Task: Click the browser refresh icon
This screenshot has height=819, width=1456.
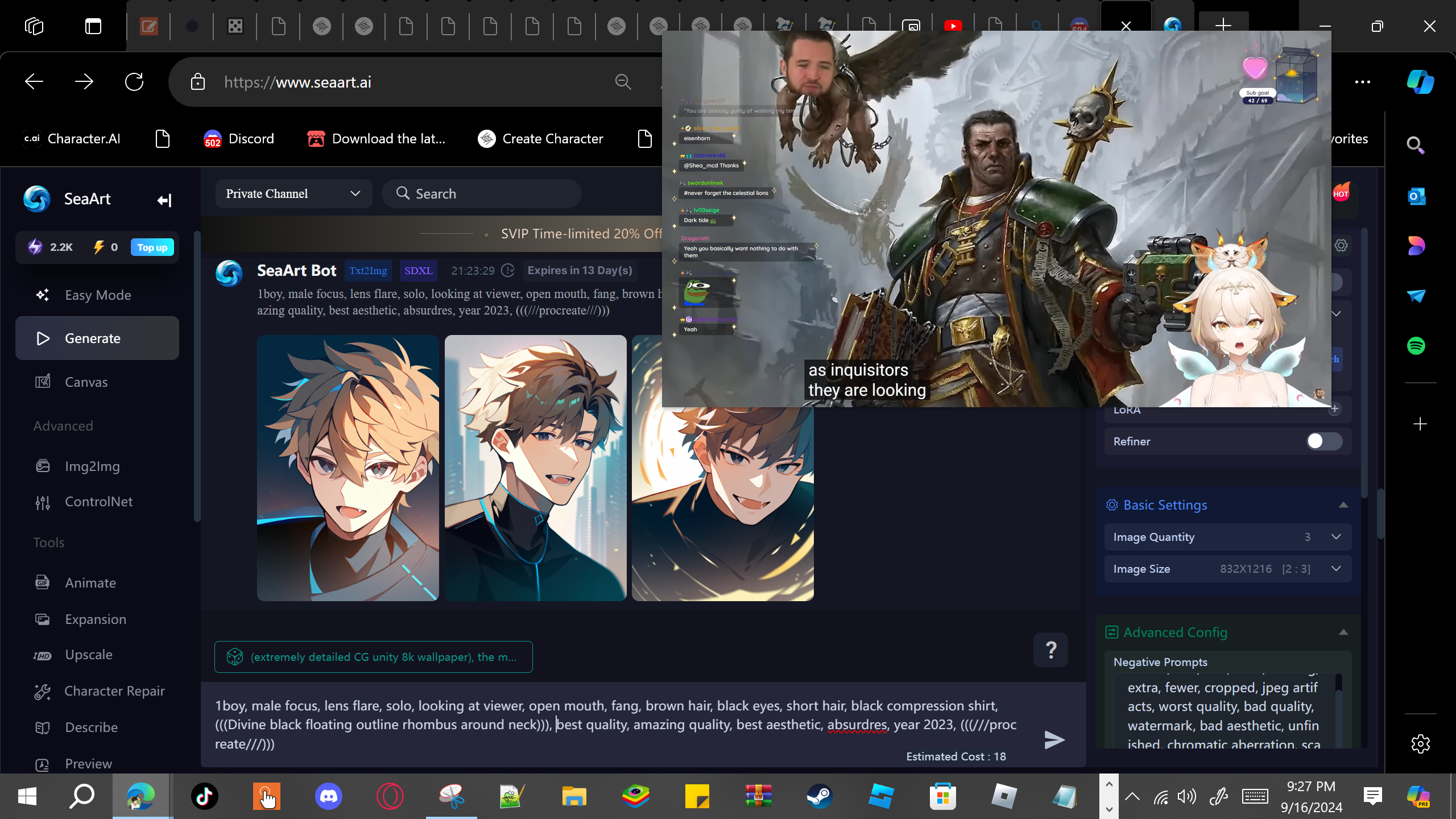Action: click(x=134, y=82)
